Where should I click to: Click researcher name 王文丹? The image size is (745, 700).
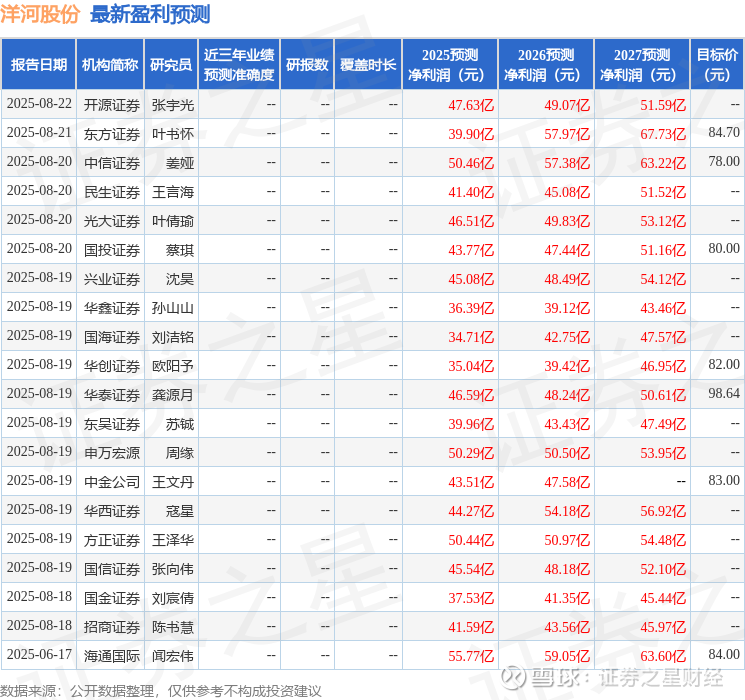click(173, 482)
